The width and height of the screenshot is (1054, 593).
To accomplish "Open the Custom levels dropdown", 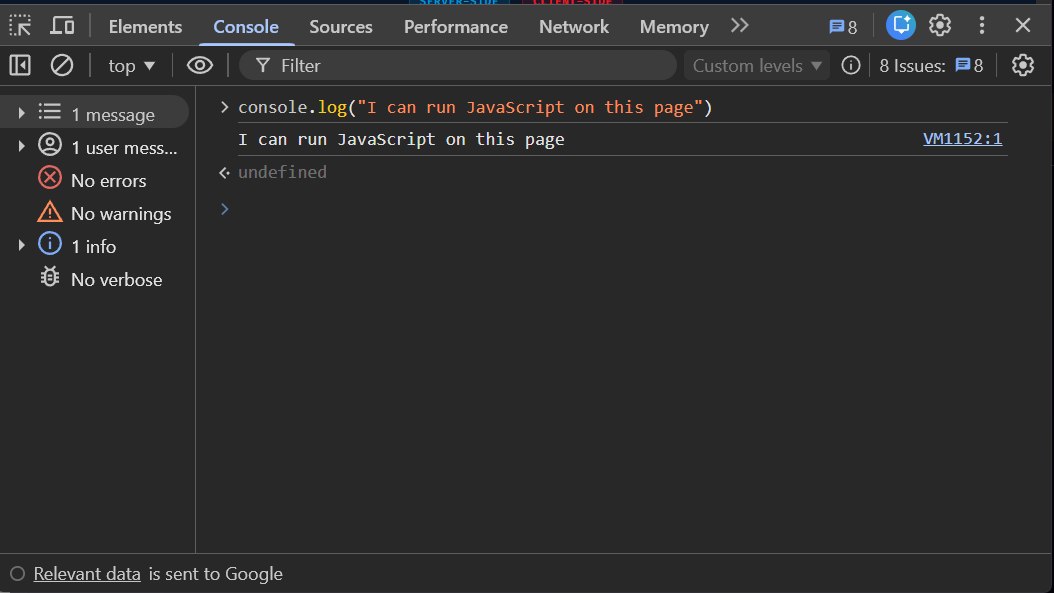I will (x=756, y=64).
